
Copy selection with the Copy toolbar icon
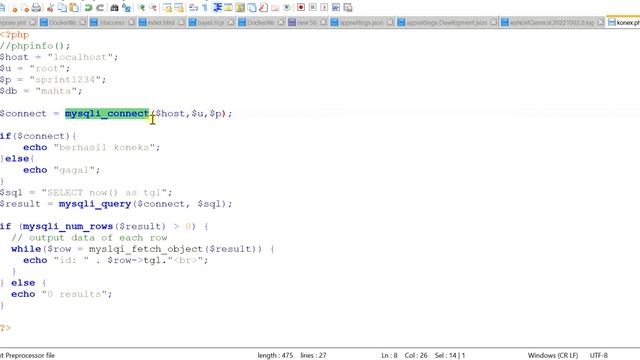62,8
